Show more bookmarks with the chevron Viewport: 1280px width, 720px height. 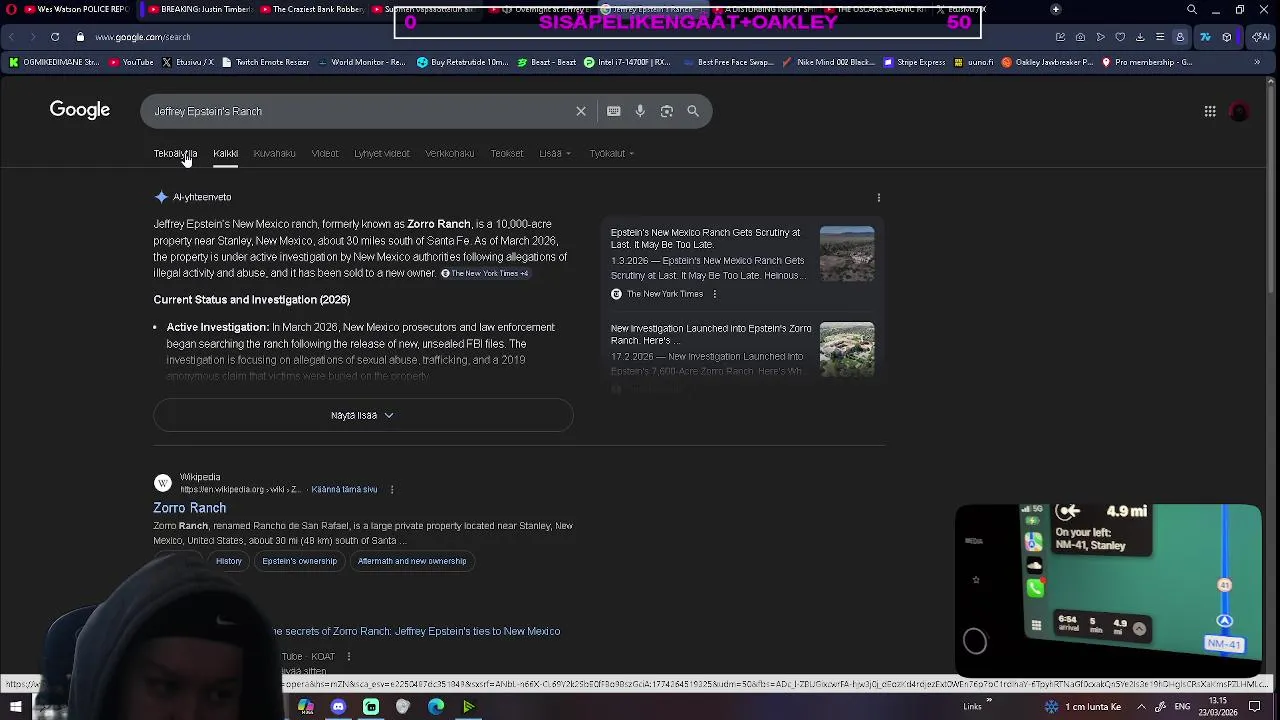(x=1257, y=62)
